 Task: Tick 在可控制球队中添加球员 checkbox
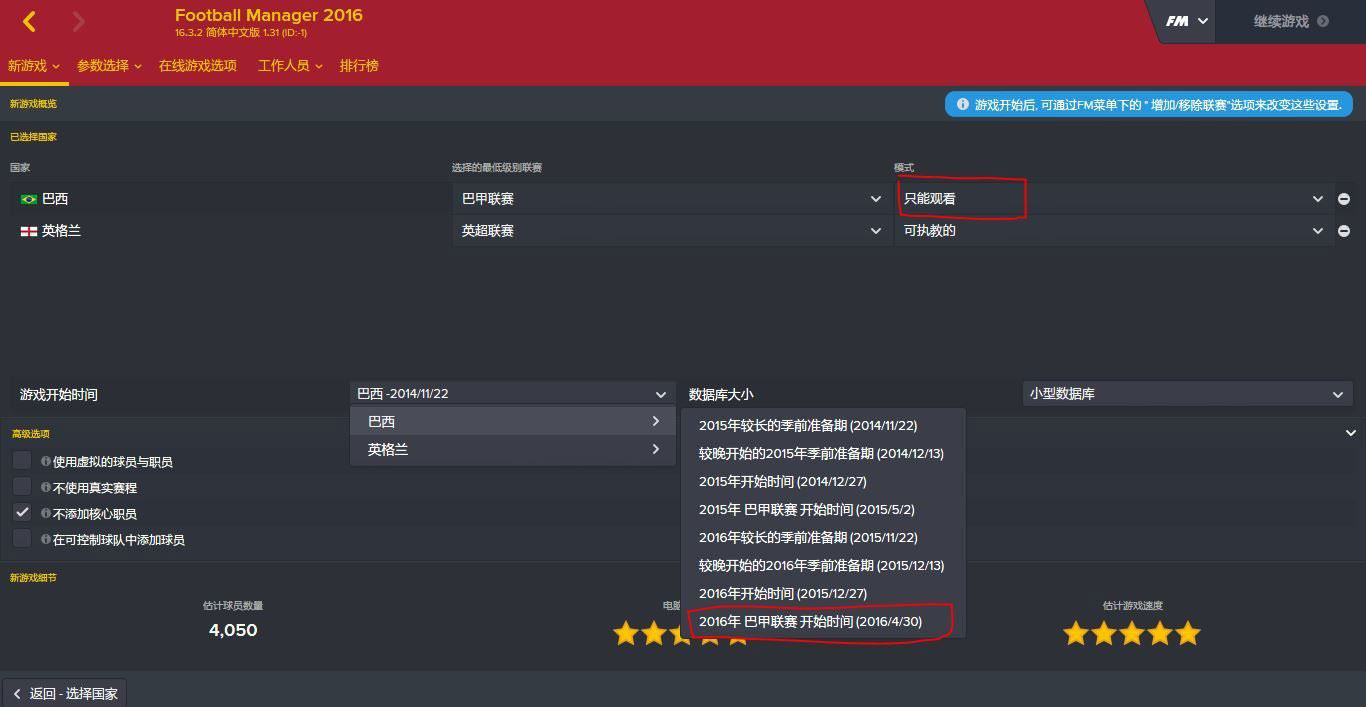(x=22, y=539)
